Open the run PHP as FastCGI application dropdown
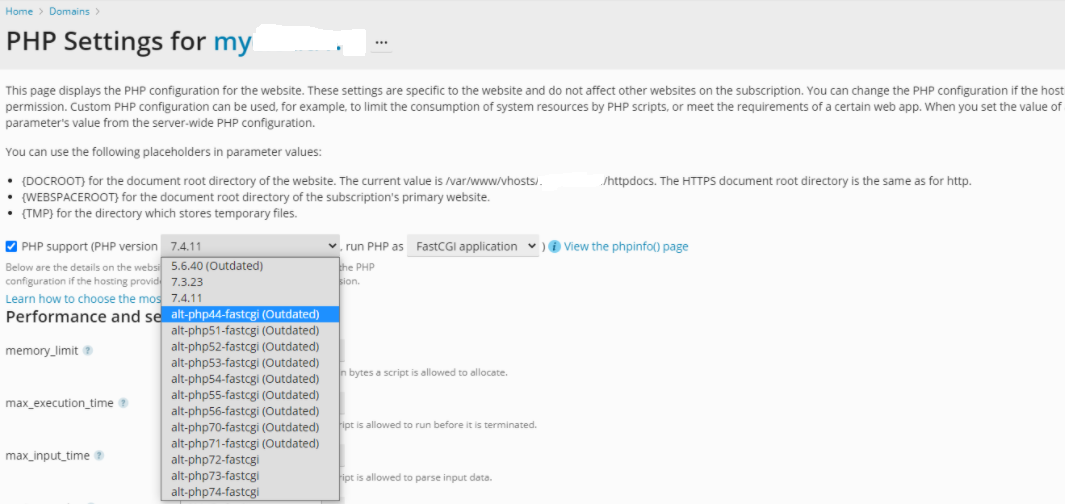The height and width of the screenshot is (504, 1065). tap(473, 246)
